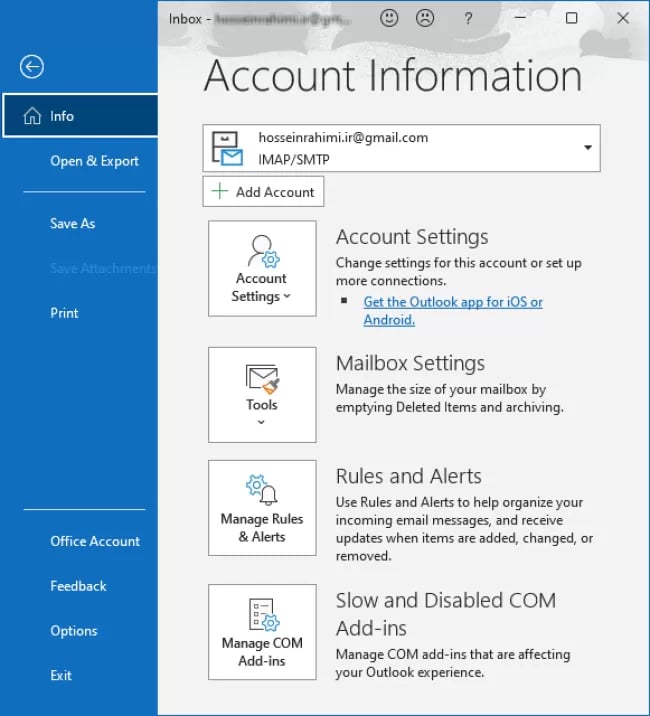
Task: Send a frown feedback face icon
Action: 425,18
